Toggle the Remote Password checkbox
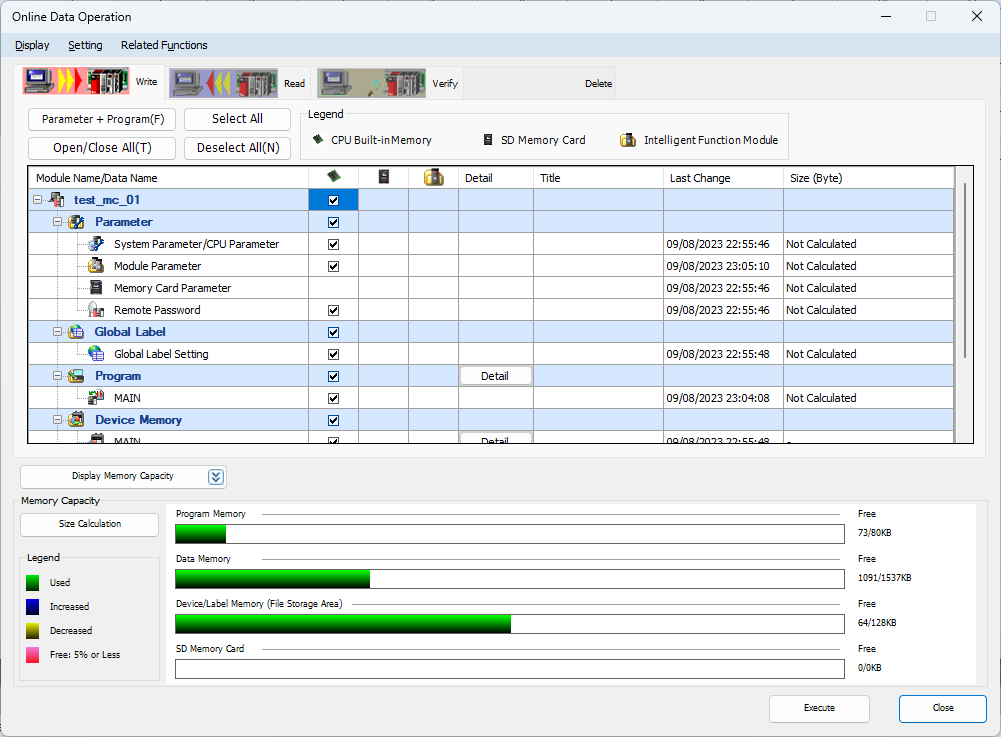 tap(333, 310)
